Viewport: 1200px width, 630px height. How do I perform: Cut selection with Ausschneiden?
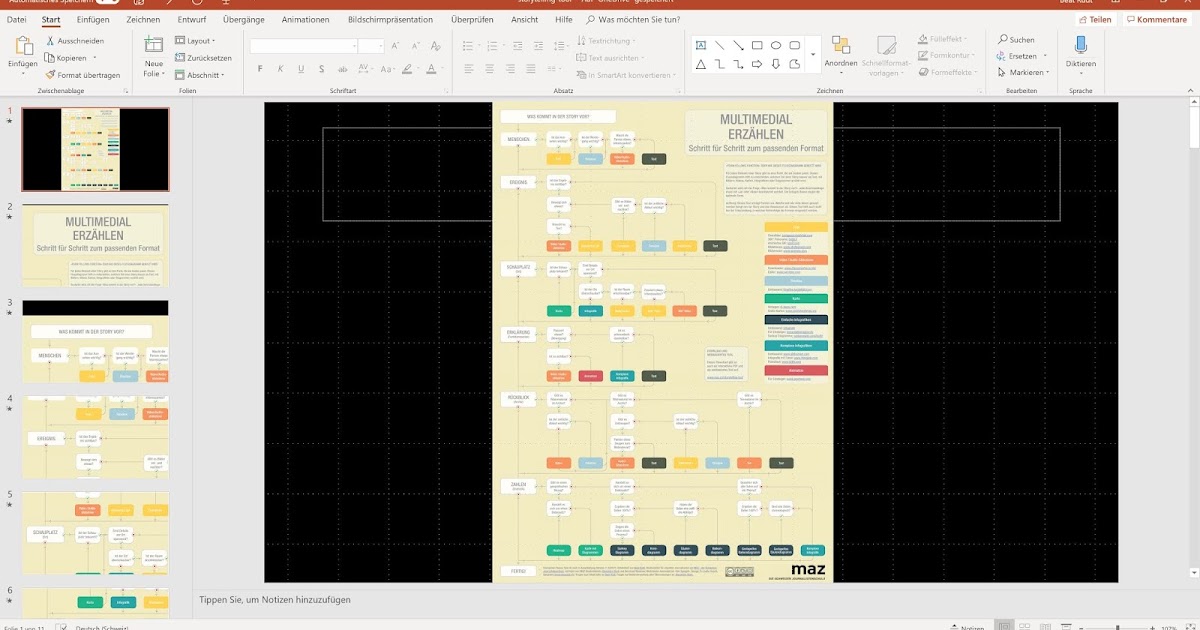pyautogui.click(x=74, y=41)
